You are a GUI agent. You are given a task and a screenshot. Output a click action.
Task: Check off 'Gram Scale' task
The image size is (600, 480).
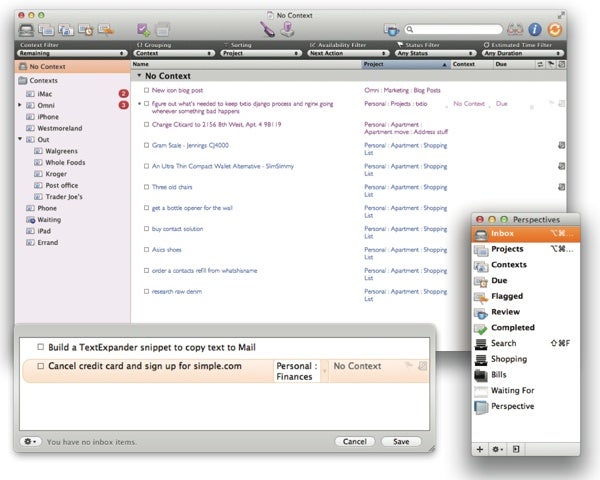click(x=146, y=145)
